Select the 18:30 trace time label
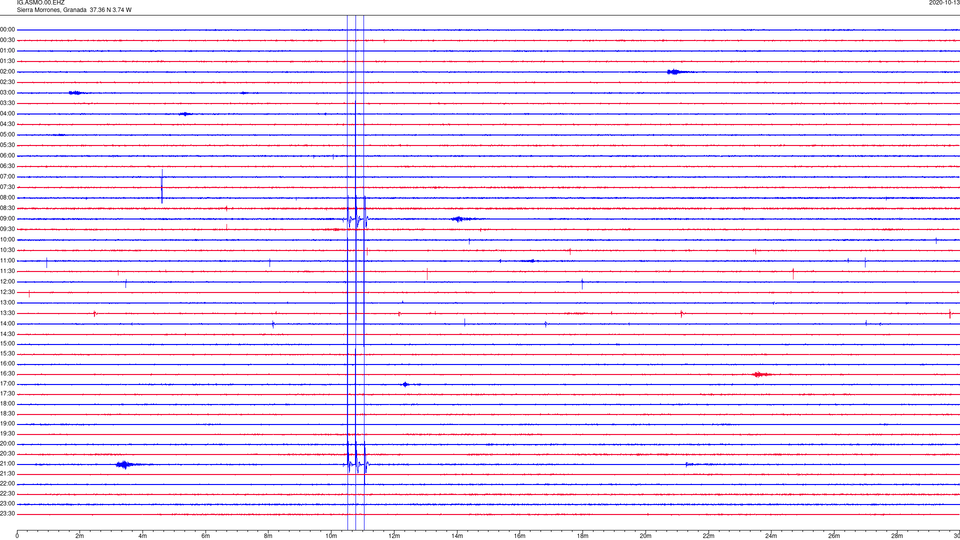This screenshot has width=960, height=540. coord(8,414)
